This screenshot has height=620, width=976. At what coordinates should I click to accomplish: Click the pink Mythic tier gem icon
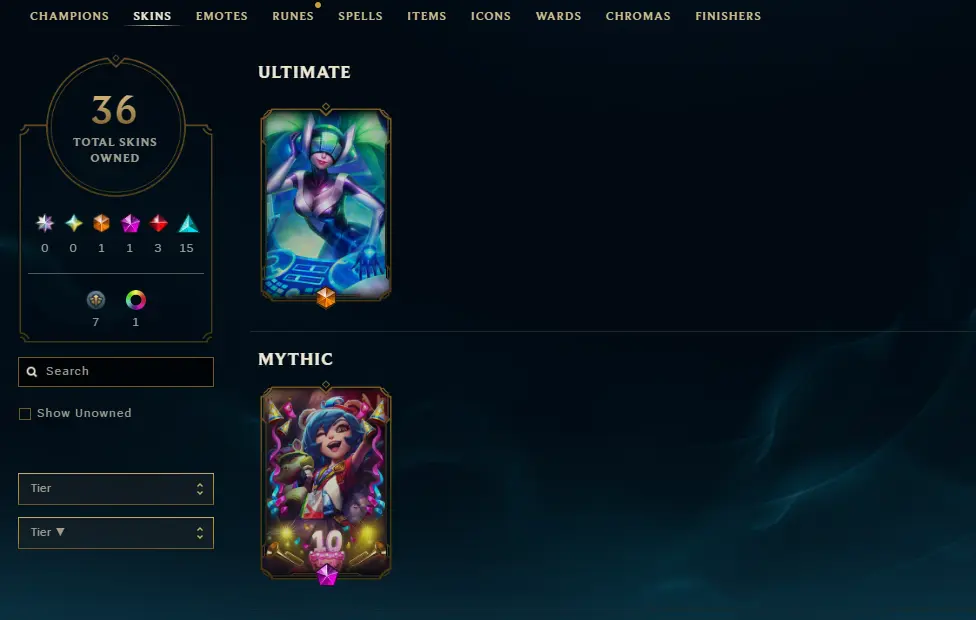point(130,223)
